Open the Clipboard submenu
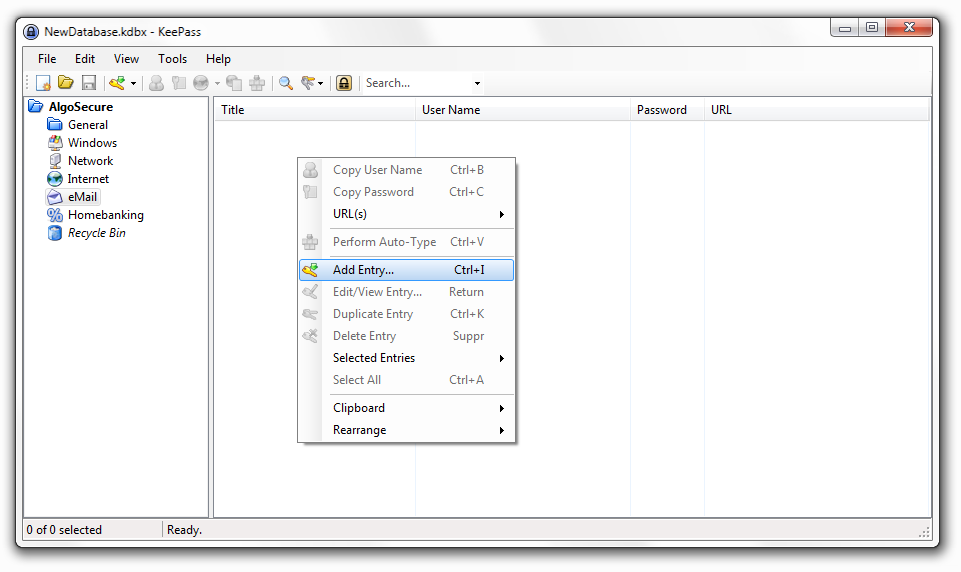This screenshot has height=572, width=961. click(x=406, y=408)
